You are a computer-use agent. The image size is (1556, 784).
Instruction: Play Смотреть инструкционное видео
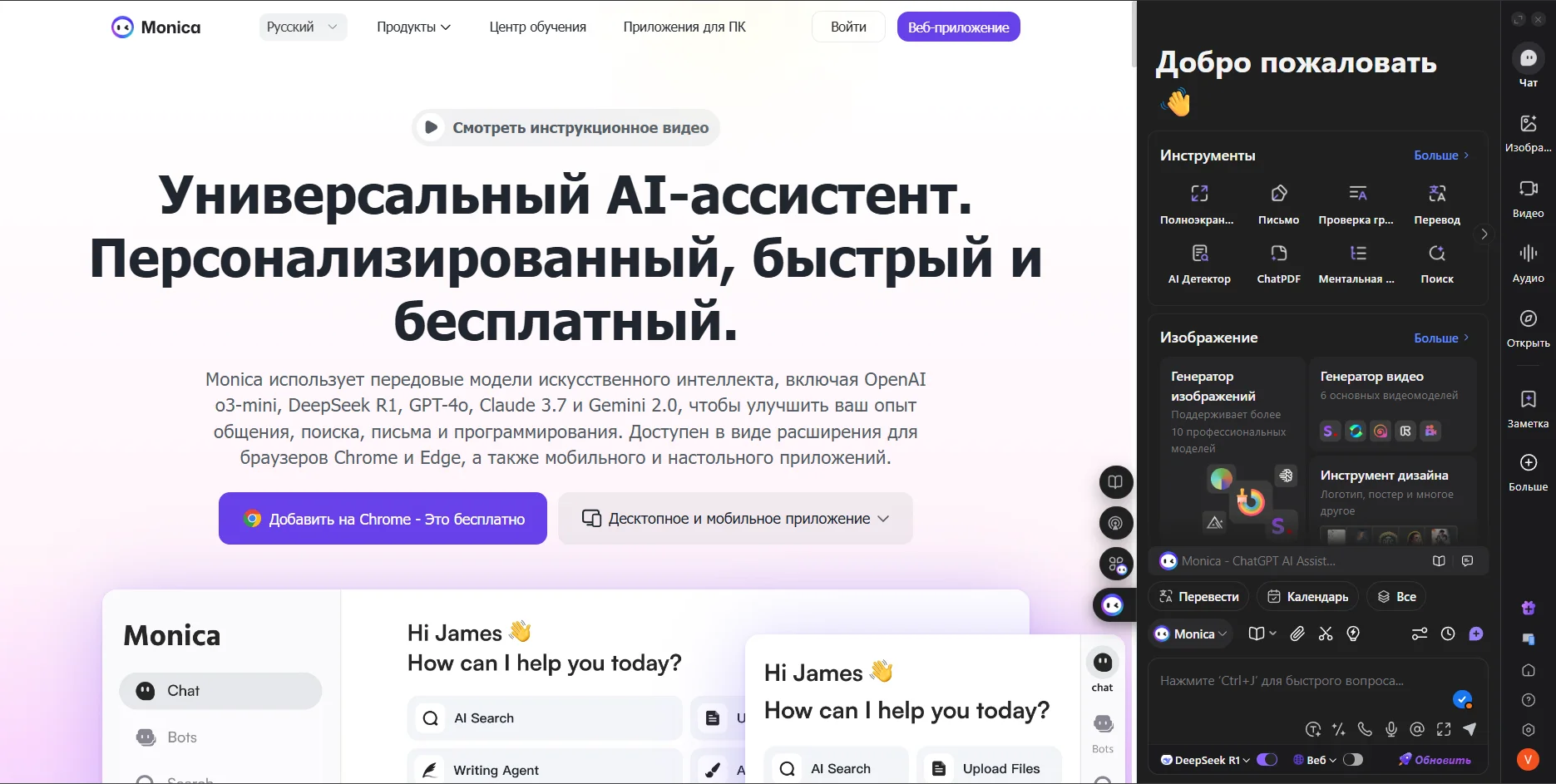click(566, 127)
